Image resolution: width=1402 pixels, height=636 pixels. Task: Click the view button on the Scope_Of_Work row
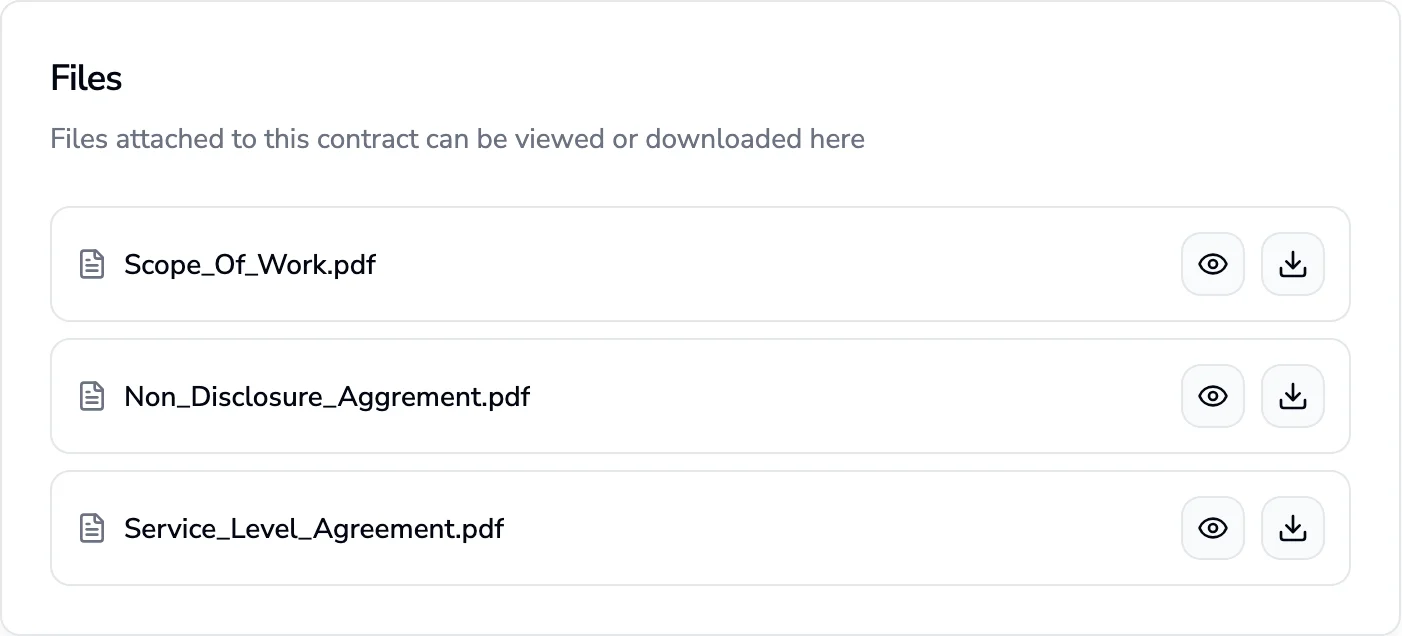1212,264
